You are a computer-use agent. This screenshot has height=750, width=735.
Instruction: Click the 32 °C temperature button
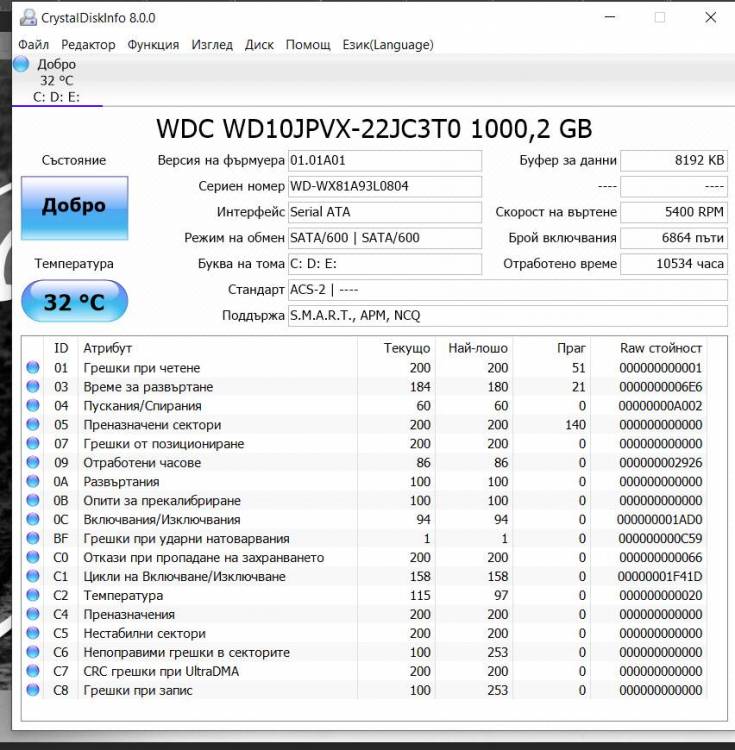tap(75, 301)
